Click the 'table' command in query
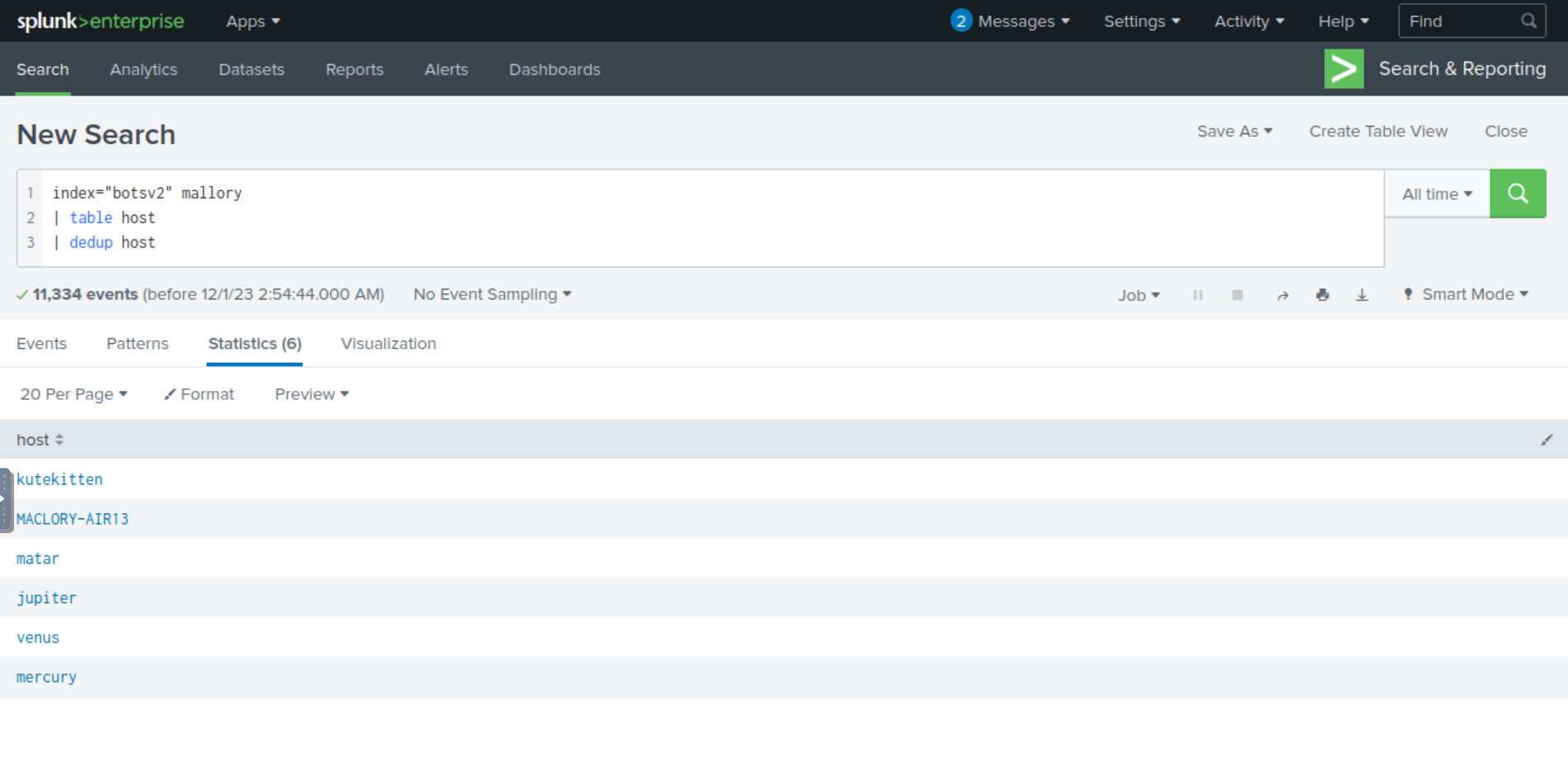This screenshot has height=771, width=1568. (x=90, y=218)
